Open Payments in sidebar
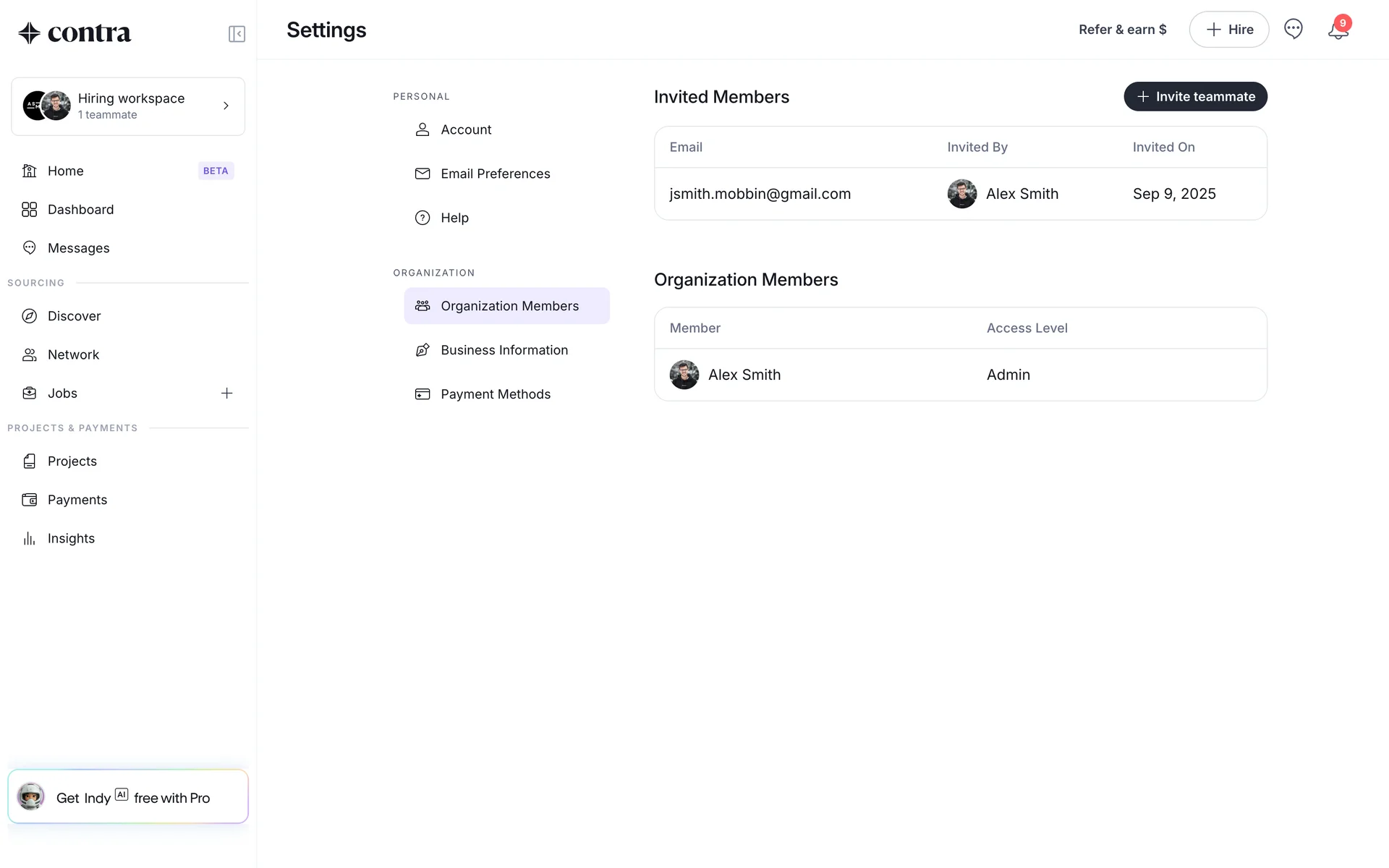 coord(77,500)
